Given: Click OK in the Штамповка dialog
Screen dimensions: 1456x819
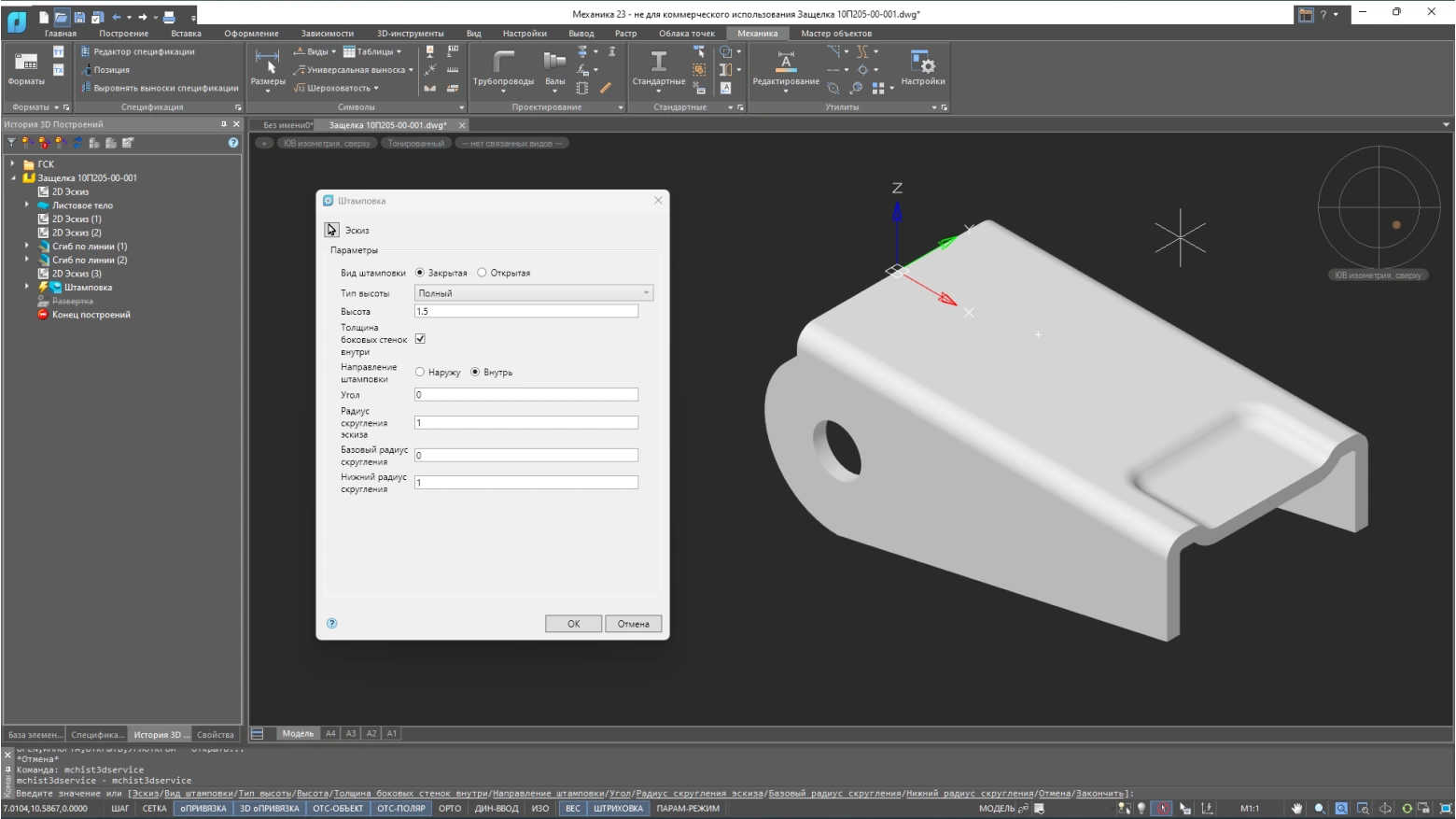Looking at the screenshot, I should [573, 624].
